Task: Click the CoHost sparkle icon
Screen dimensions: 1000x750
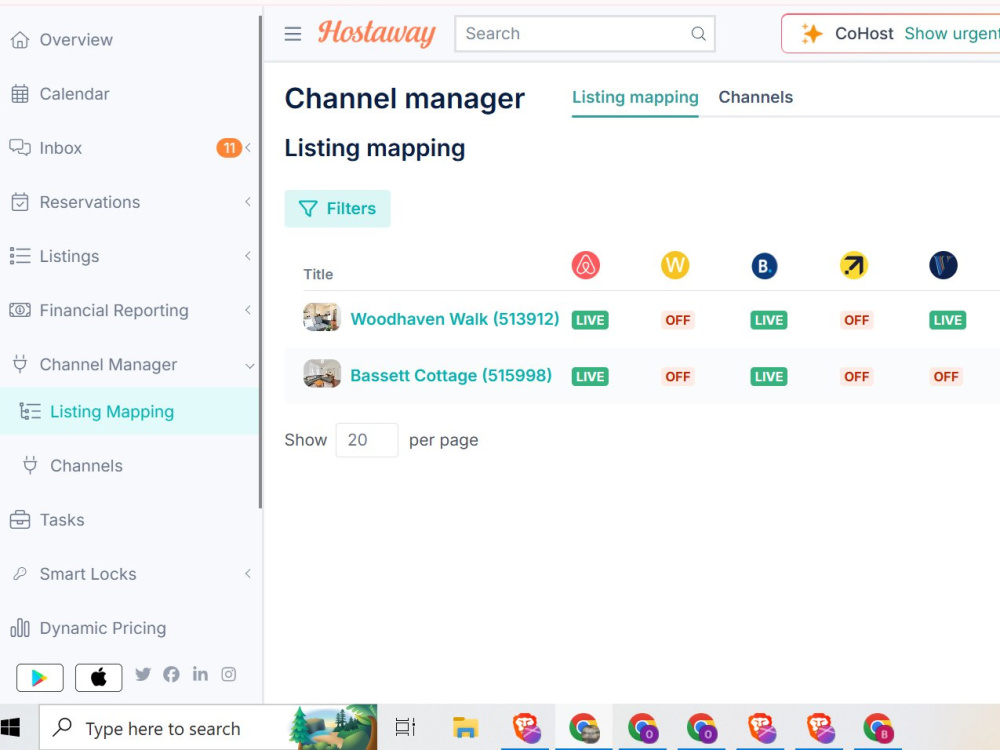Action: coord(811,33)
